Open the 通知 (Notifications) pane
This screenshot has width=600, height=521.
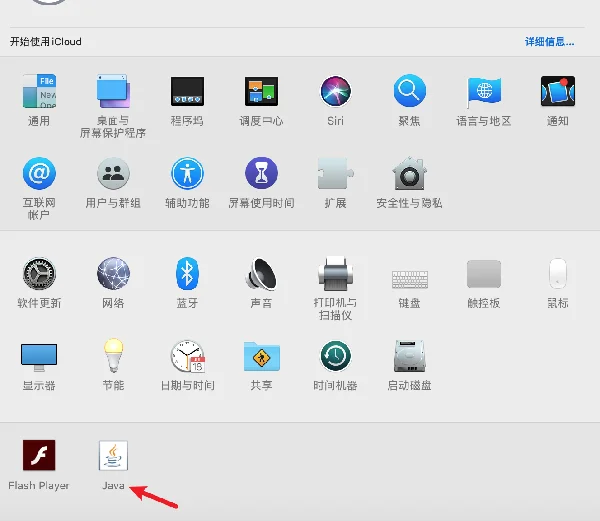click(558, 91)
